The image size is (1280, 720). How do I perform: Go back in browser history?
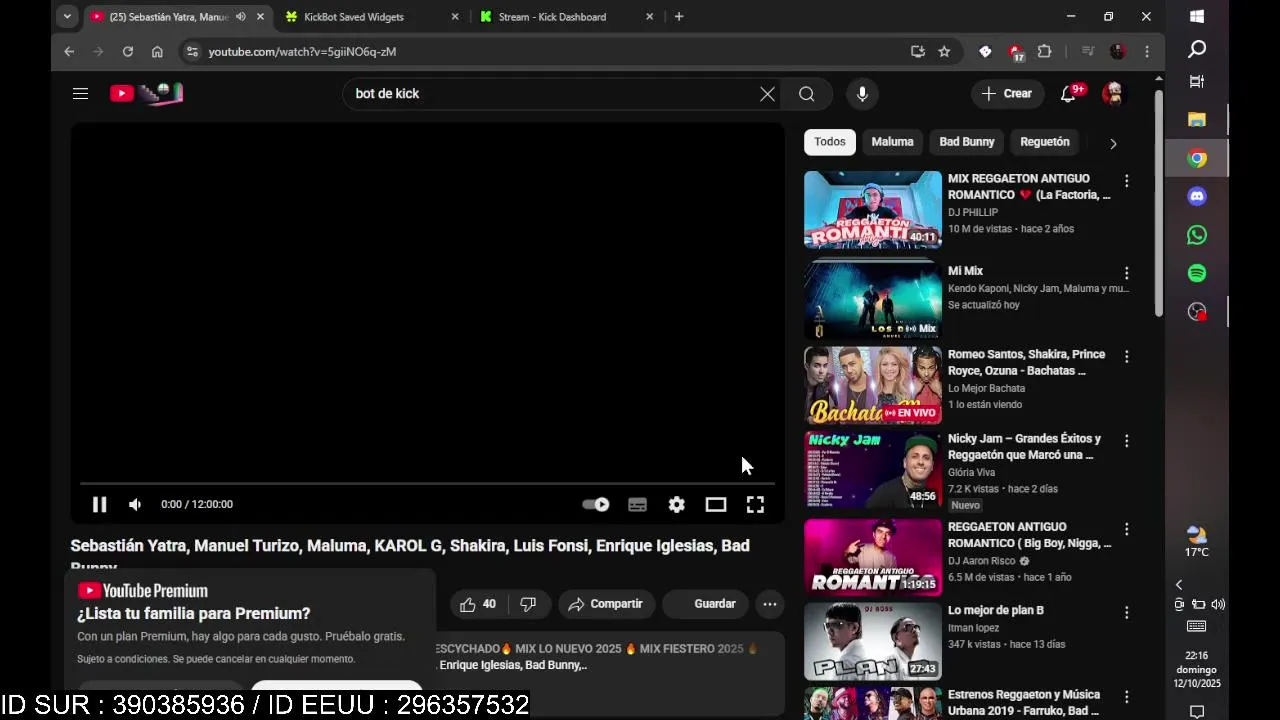(69, 52)
